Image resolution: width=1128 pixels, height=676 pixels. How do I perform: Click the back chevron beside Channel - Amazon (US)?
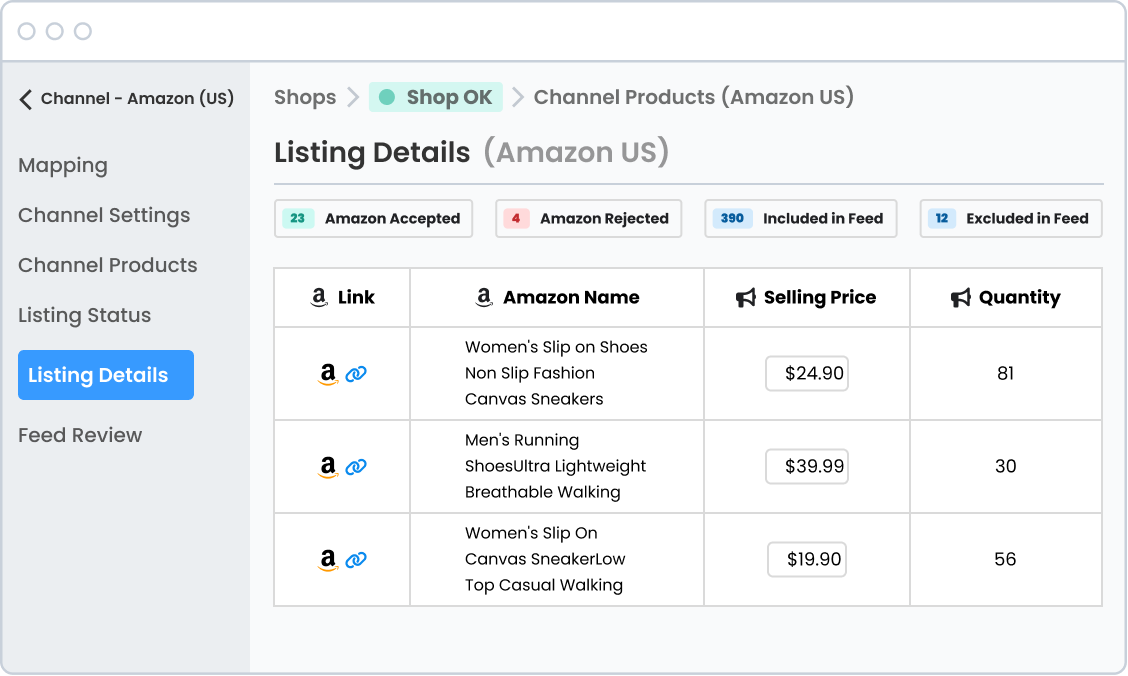pyautogui.click(x=22, y=98)
